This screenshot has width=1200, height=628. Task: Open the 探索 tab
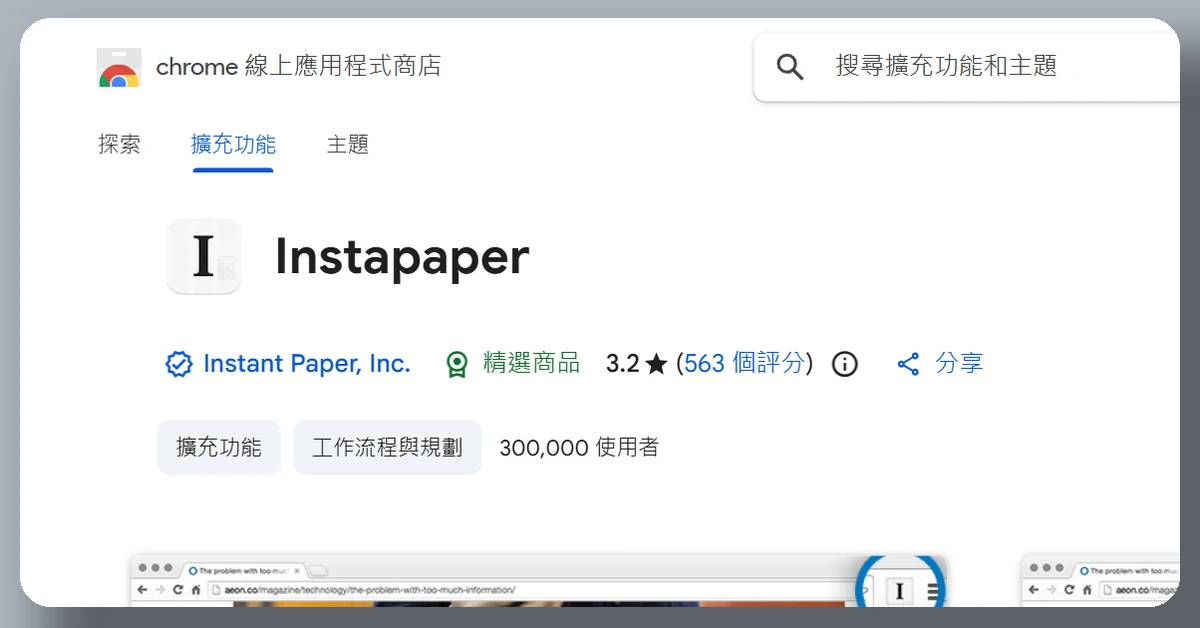[119, 144]
